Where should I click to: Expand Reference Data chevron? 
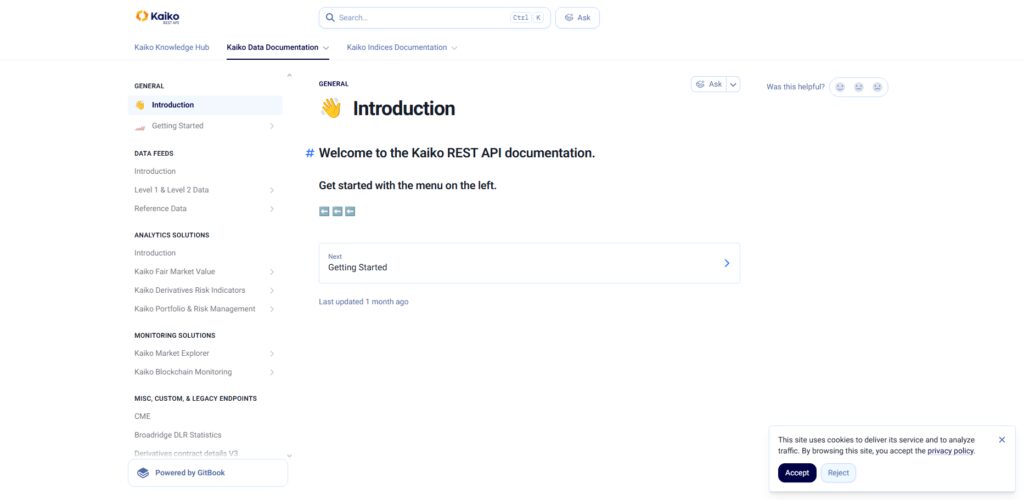pos(272,209)
